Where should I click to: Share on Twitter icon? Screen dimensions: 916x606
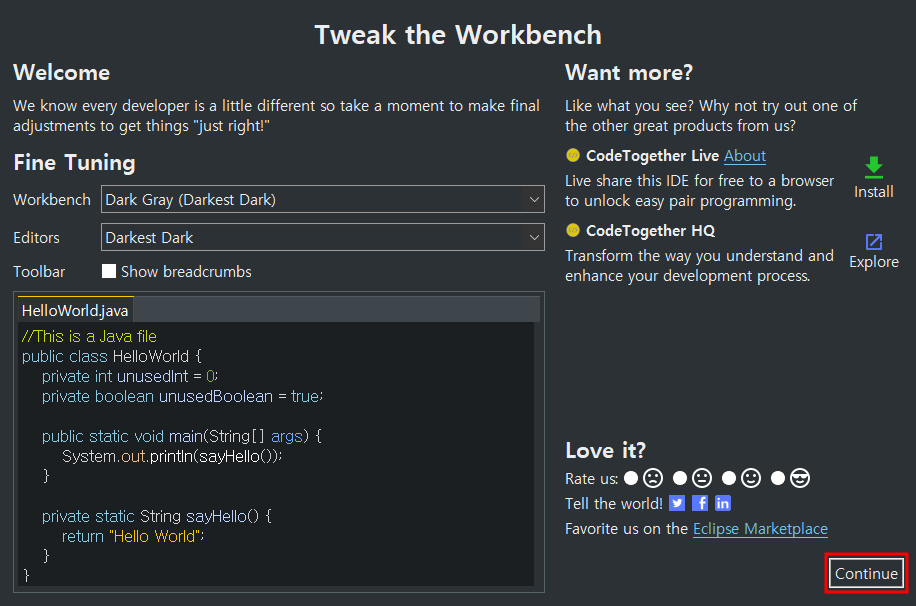[x=676, y=503]
